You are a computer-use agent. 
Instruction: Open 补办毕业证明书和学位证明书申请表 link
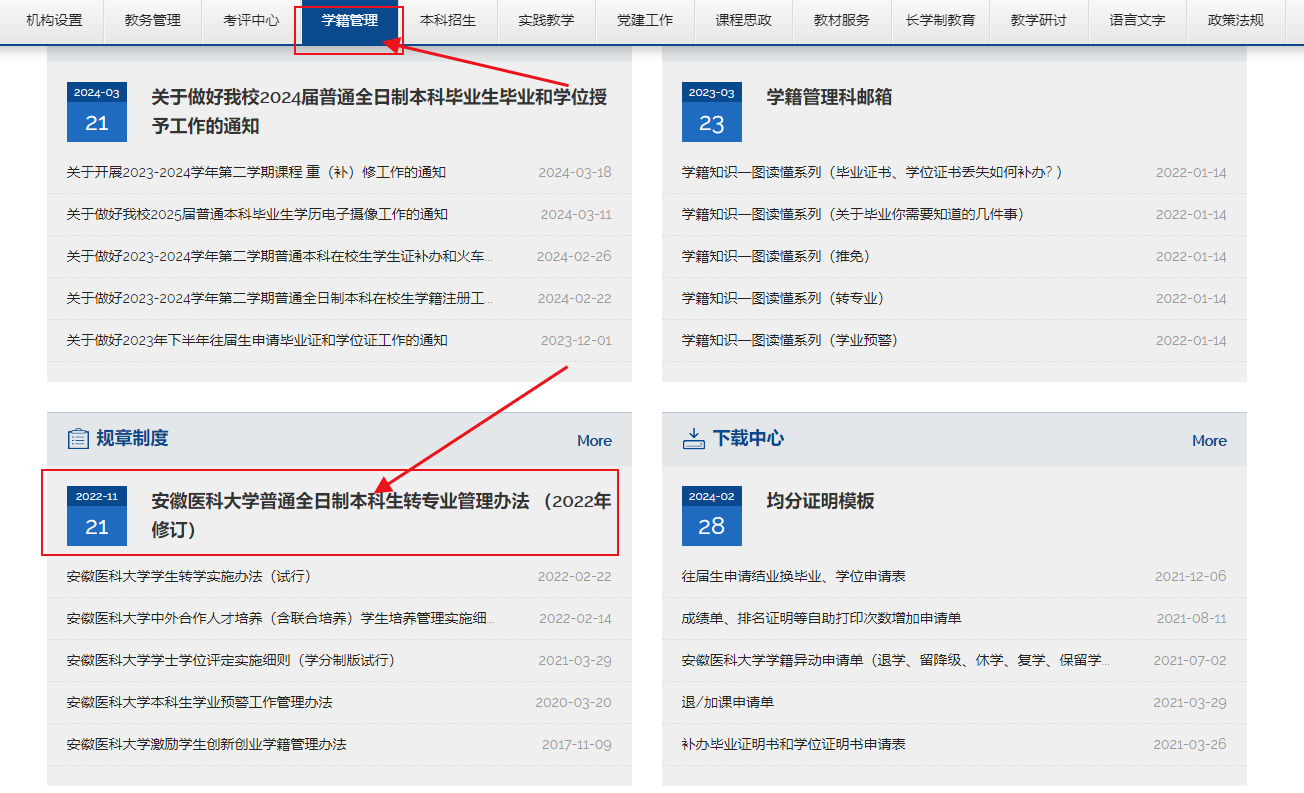(x=794, y=744)
